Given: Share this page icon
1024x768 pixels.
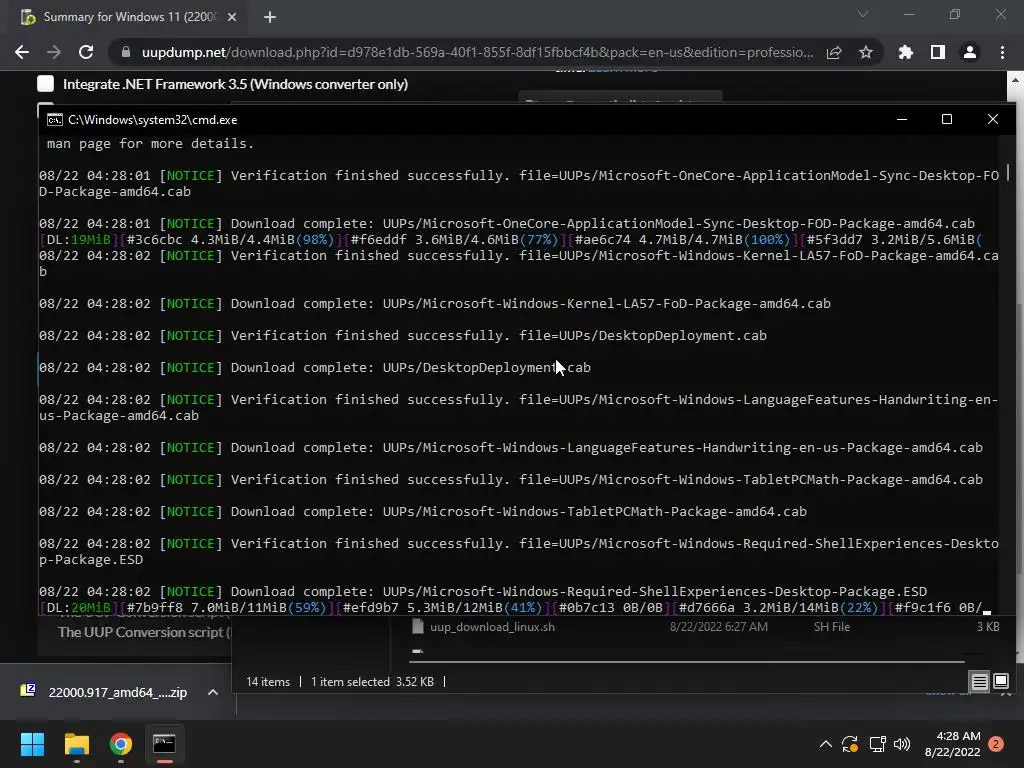Looking at the screenshot, I should [x=834, y=52].
